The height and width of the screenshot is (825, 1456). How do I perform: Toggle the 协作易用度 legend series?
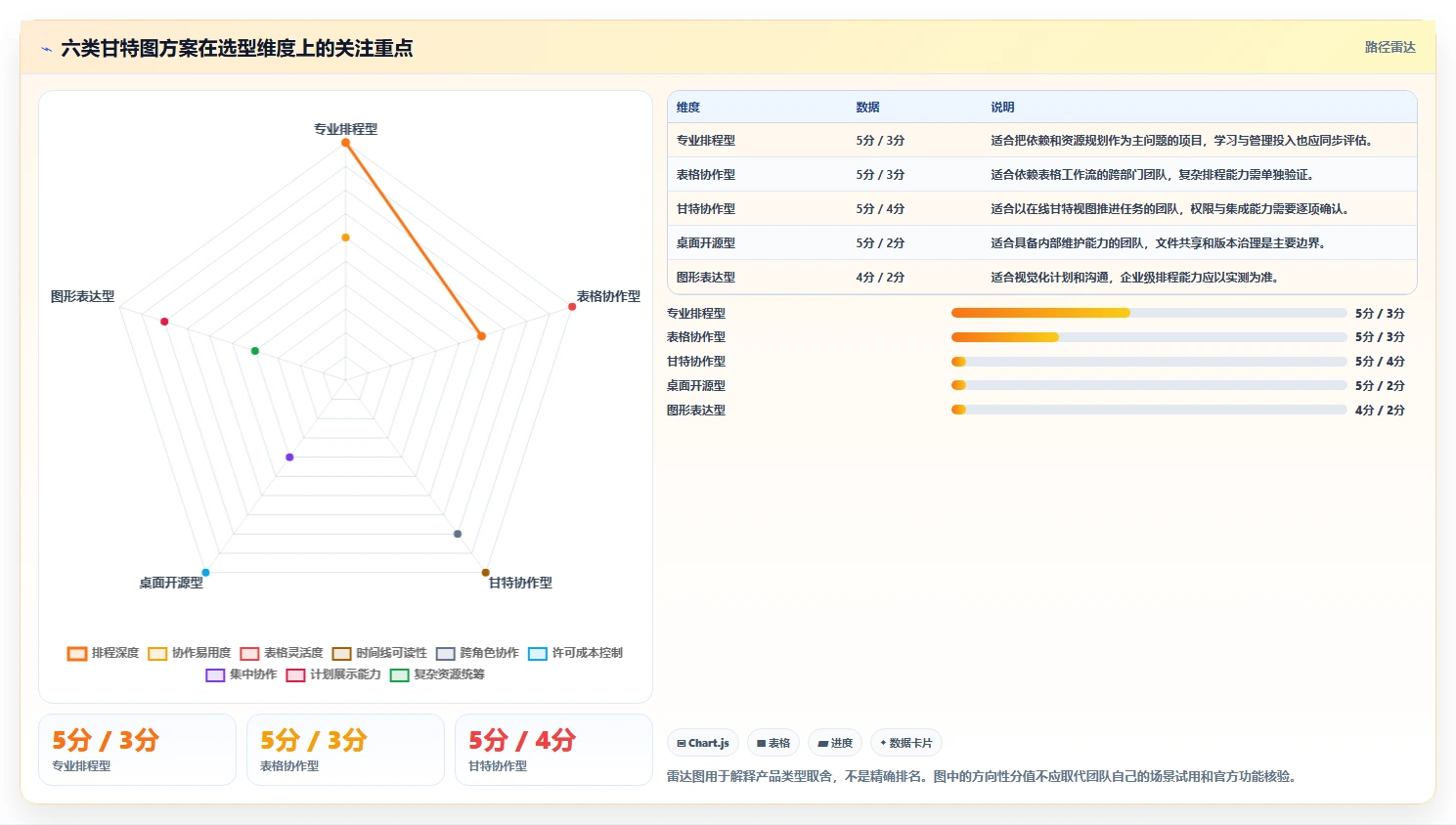pos(189,653)
